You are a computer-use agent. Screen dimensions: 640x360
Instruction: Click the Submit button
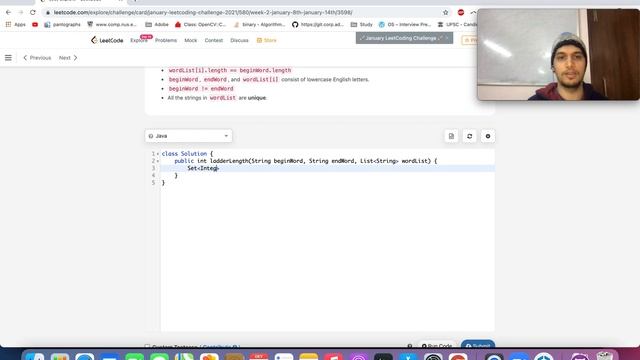(478, 345)
